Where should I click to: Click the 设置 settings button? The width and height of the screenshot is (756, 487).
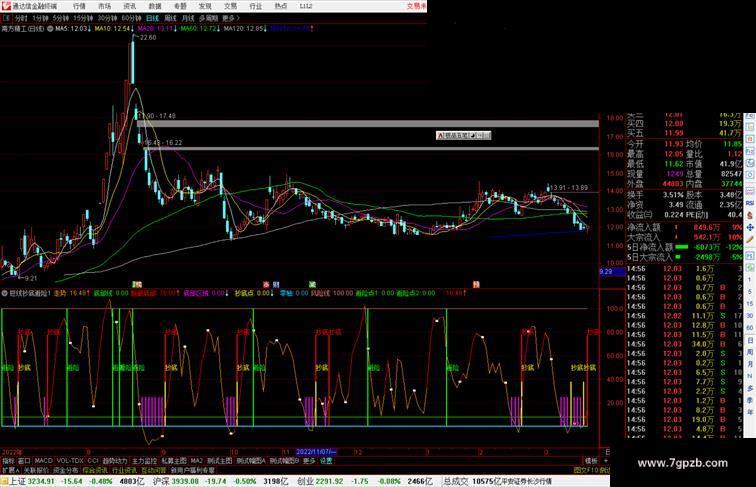[326, 461]
